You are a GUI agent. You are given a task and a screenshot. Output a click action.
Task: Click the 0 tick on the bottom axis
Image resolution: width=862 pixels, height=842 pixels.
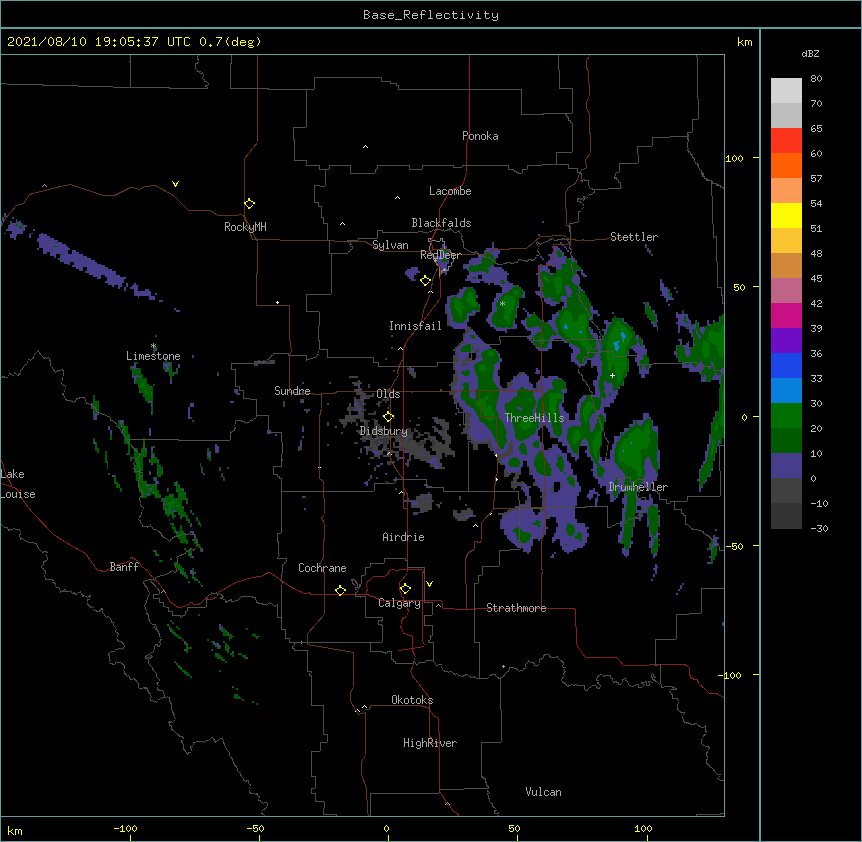386,828
